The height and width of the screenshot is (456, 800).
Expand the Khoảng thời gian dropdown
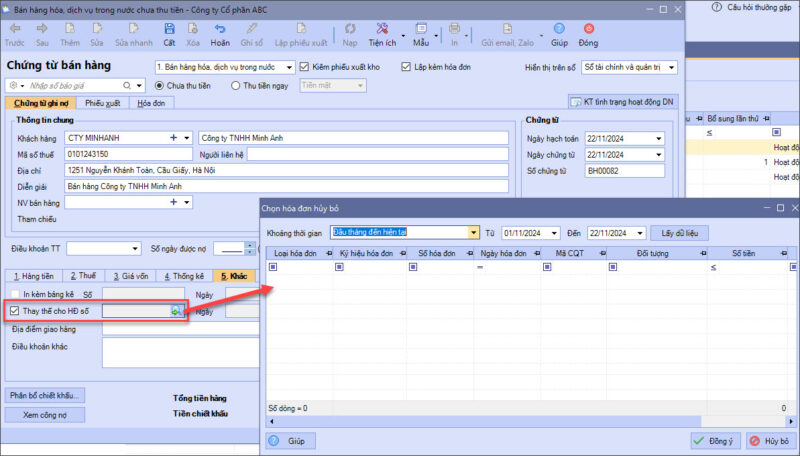[474, 232]
